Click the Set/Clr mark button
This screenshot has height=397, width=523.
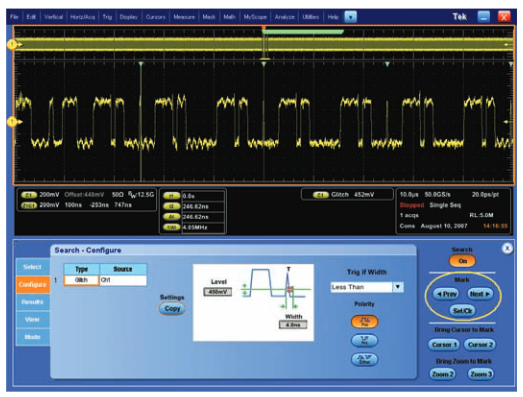[462, 311]
